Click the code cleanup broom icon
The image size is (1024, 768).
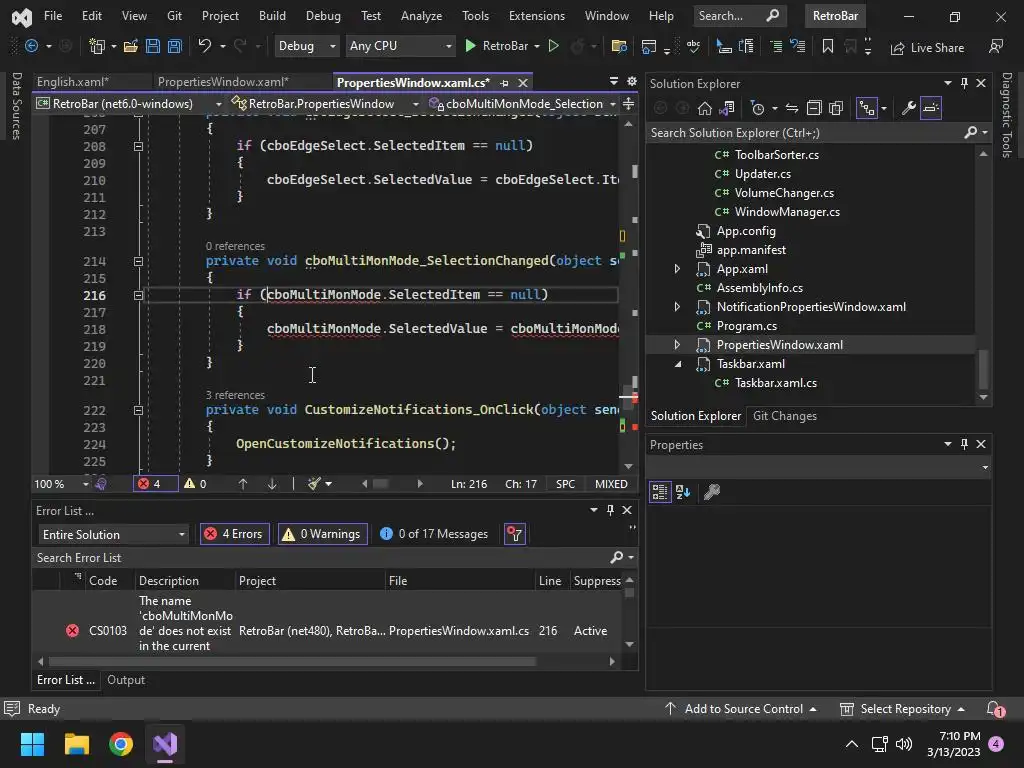click(315, 484)
